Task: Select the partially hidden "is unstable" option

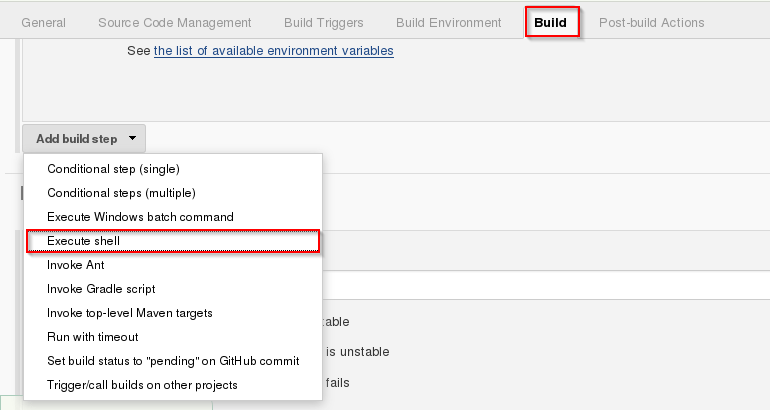Action: 355,352
